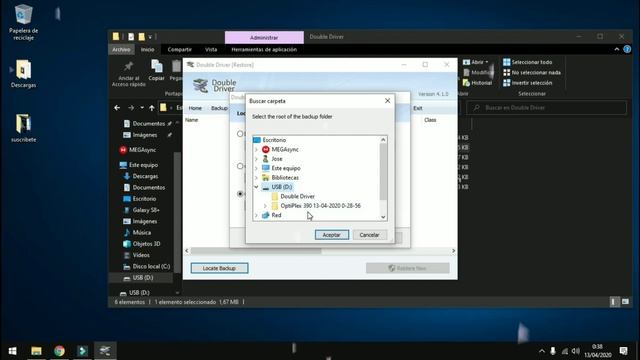
Task: Expand the Red node in folder tree
Action: (x=256, y=215)
